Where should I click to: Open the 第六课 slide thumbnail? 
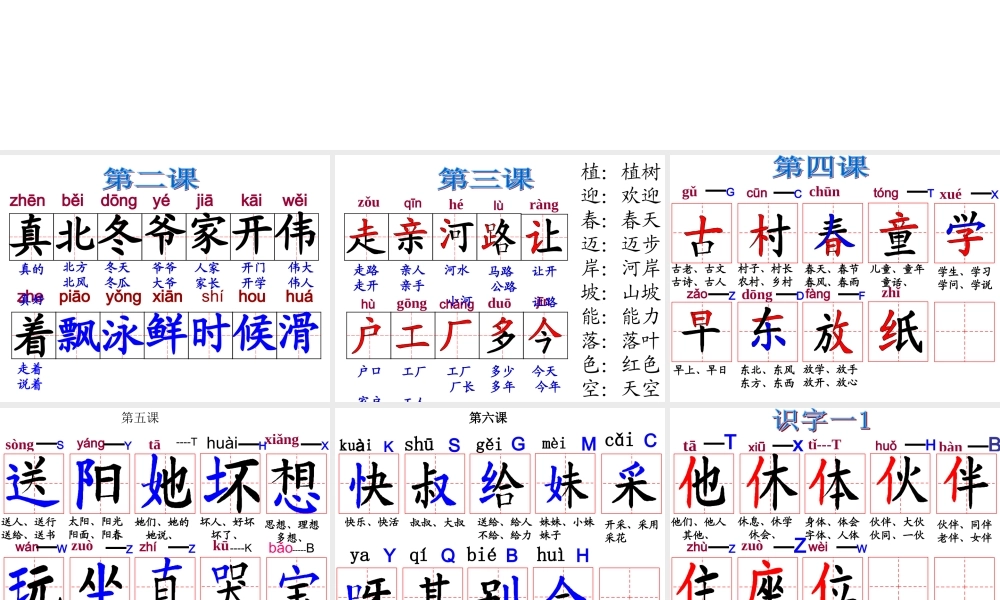(x=500, y=504)
